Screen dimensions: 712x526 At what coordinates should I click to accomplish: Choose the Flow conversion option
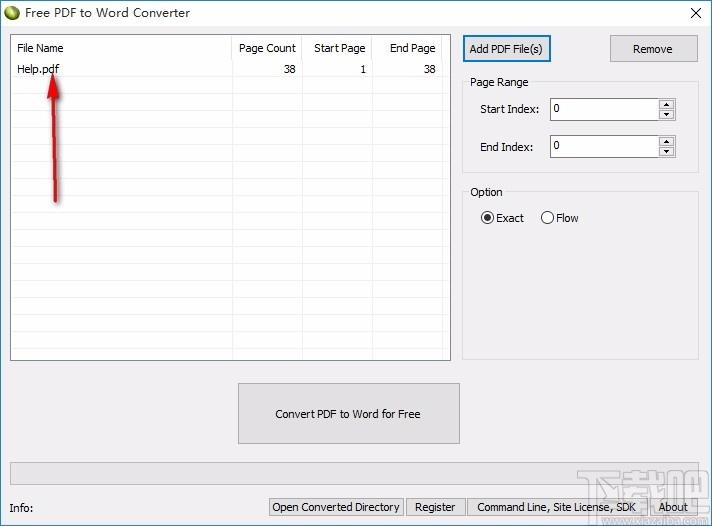(547, 218)
